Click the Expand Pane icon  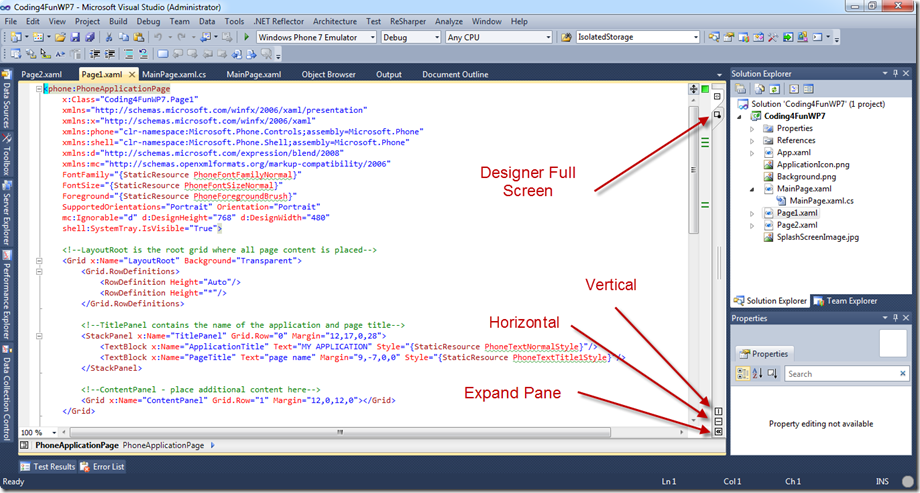[718, 431]
